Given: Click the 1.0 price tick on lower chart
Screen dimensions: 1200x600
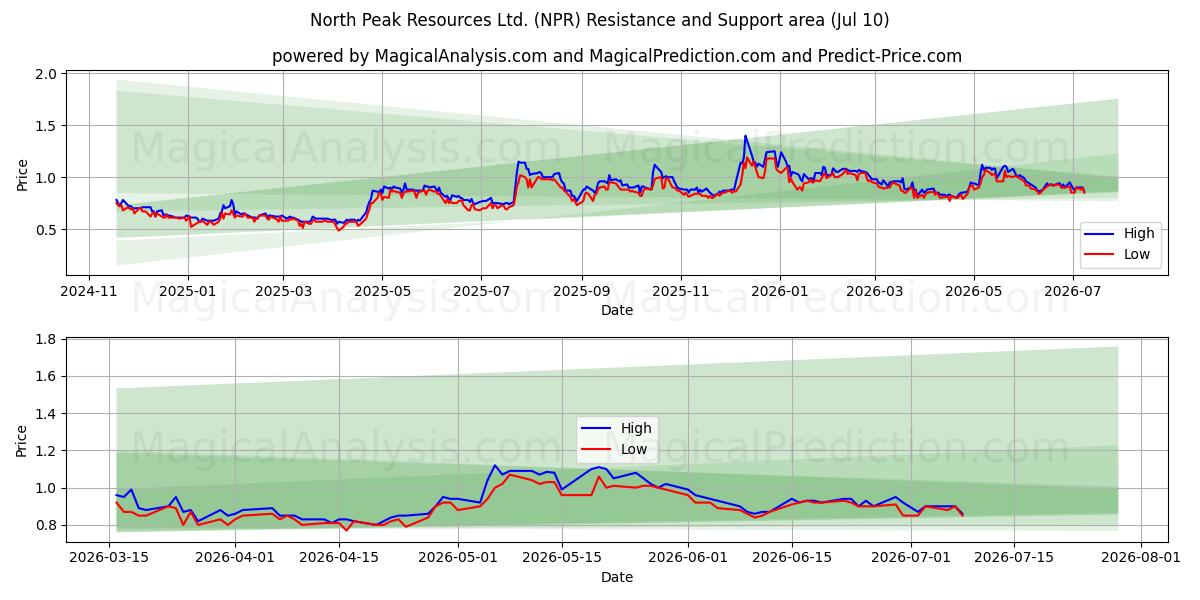Looking at the screenshot, I should [45, 489].
